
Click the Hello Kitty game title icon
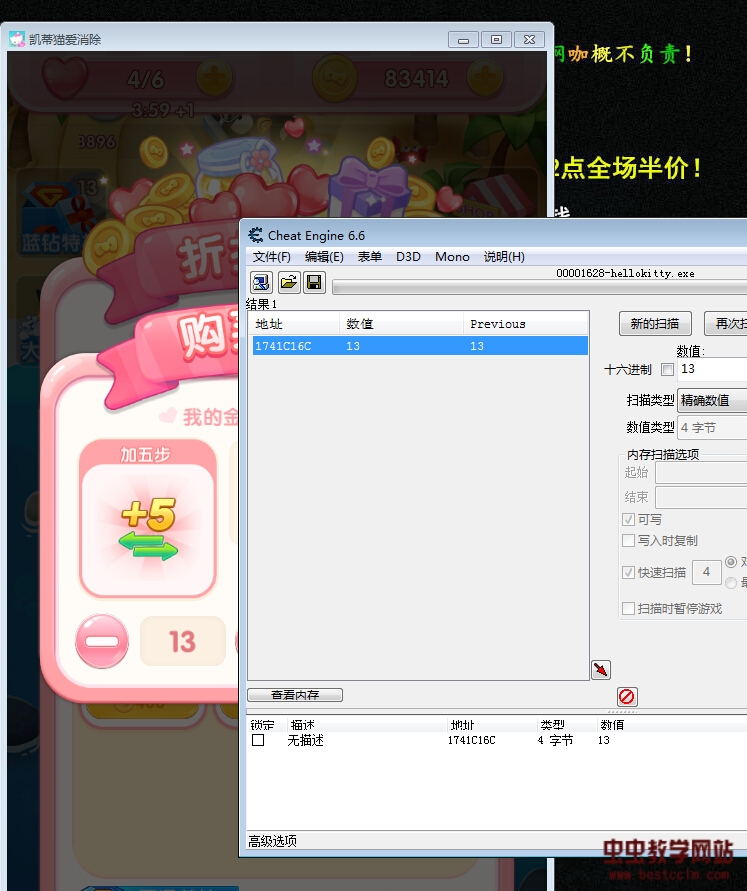pos(17,39)
